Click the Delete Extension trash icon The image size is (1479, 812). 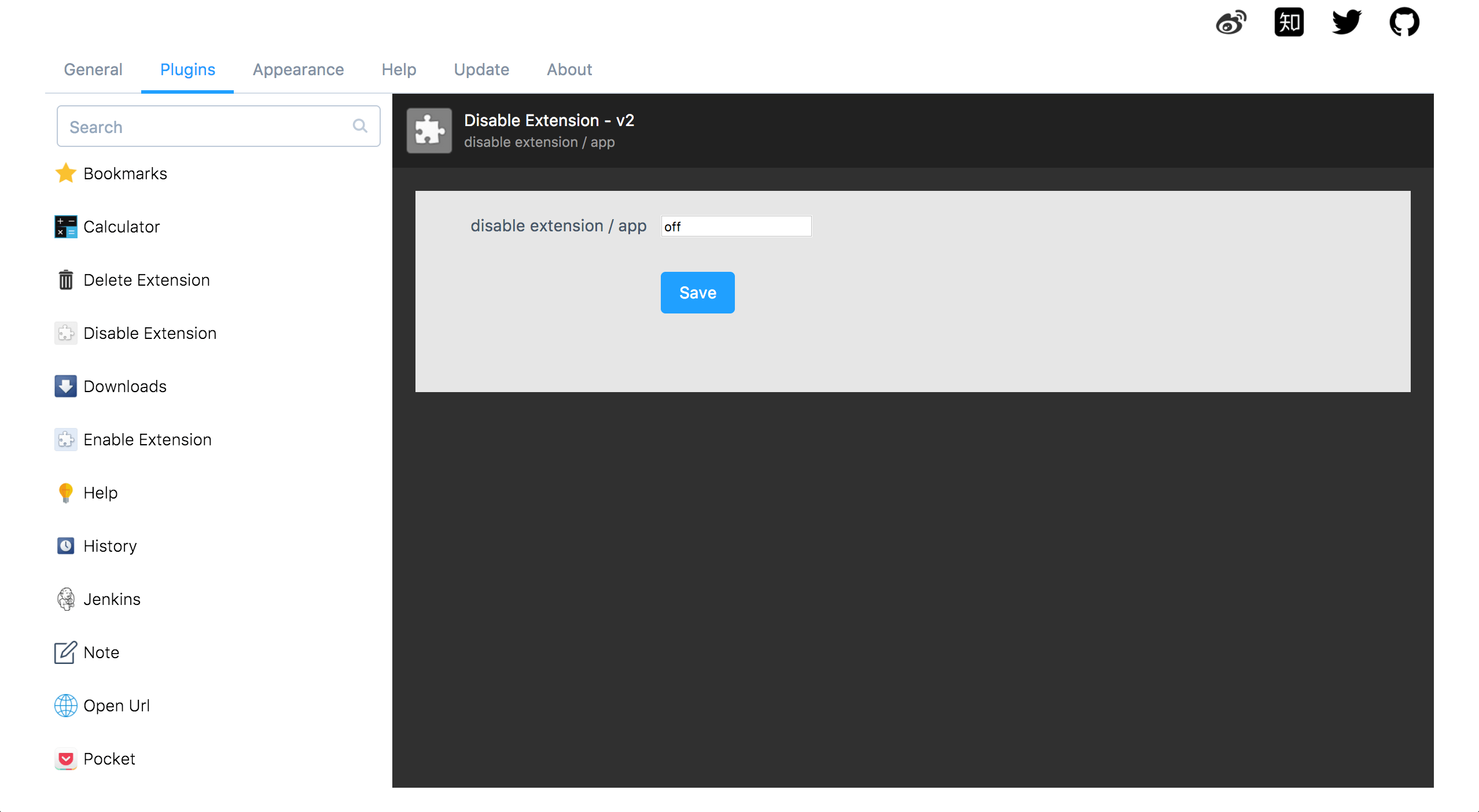click(66, 280)
